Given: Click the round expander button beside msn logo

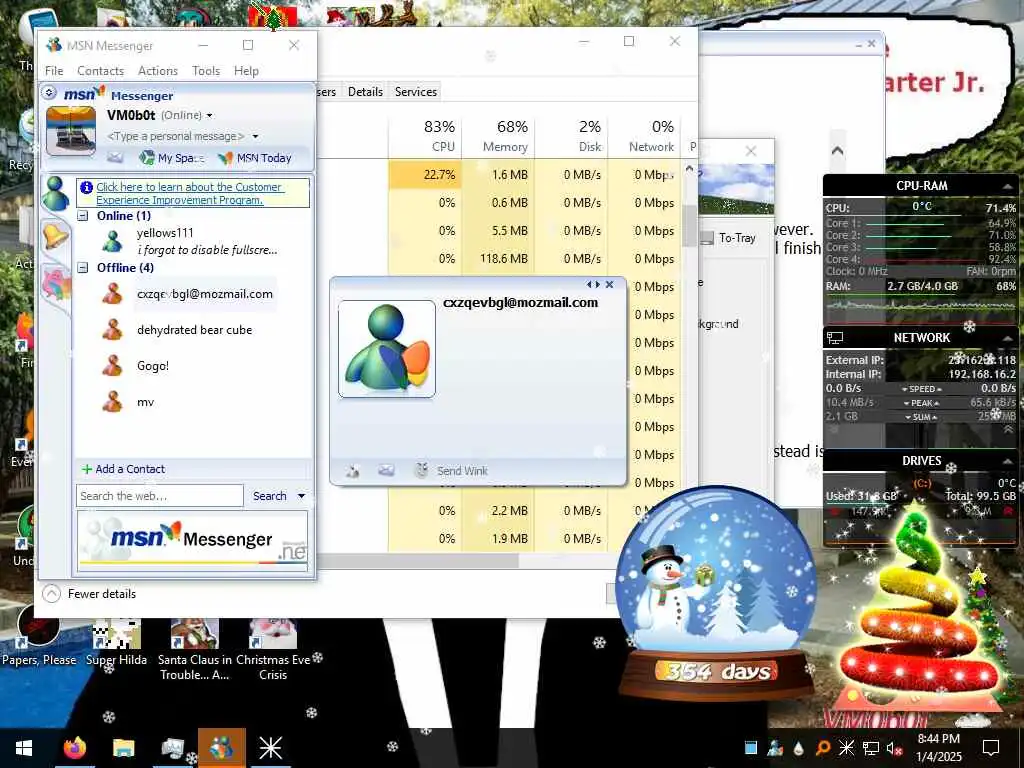Looking at the screenshot, I should pyautogui.click(x=49, y=93).
